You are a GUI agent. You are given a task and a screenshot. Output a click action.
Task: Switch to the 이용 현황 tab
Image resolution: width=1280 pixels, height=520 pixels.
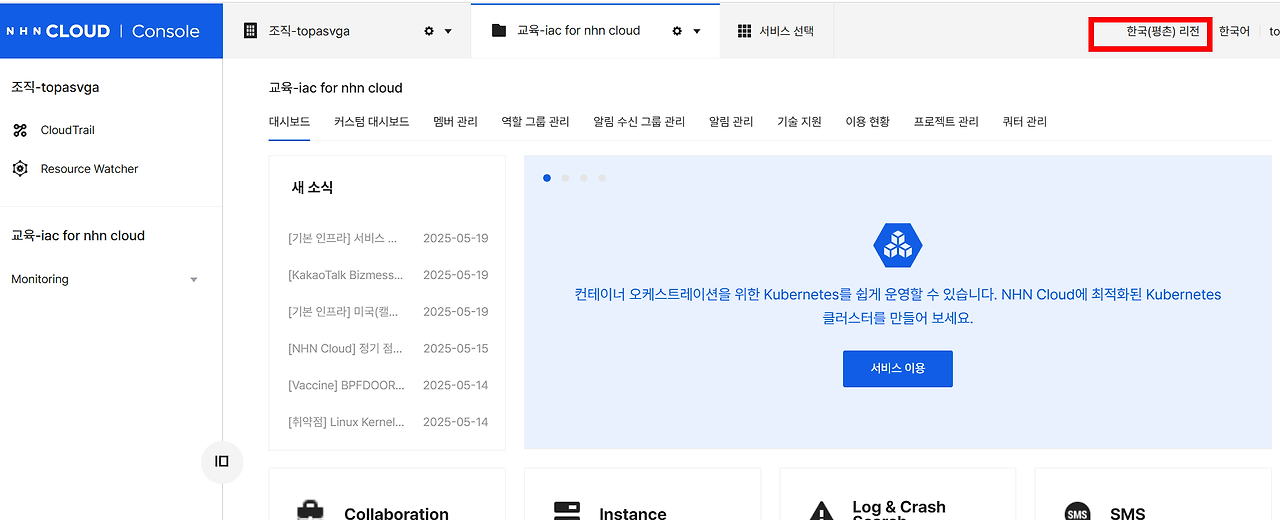coord(867,122)
